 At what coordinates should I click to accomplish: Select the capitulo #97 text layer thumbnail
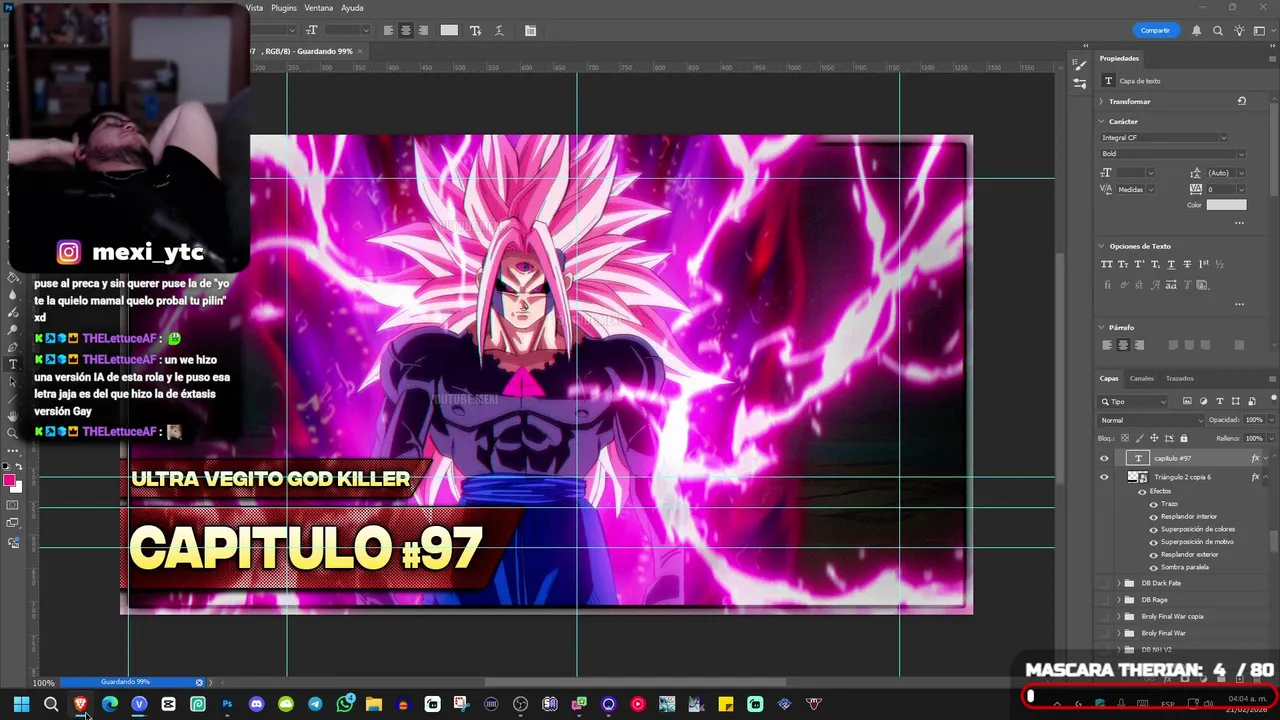[1137, 458]
